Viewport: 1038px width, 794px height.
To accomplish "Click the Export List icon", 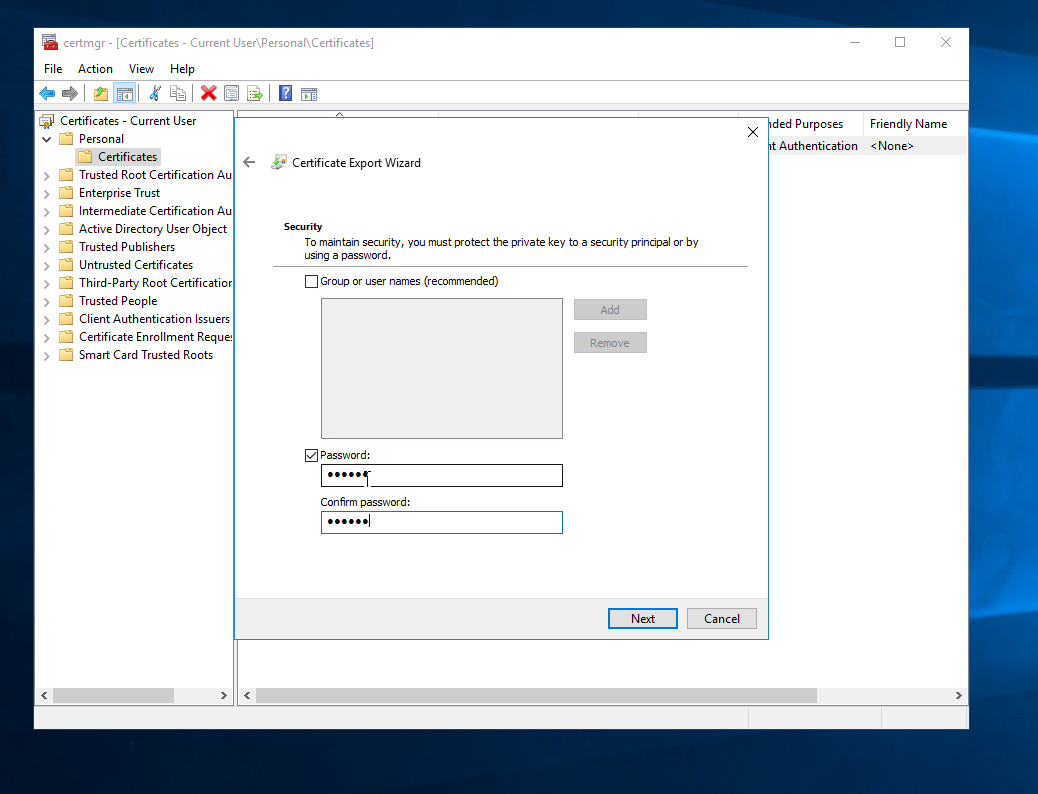I will [255, 93].
